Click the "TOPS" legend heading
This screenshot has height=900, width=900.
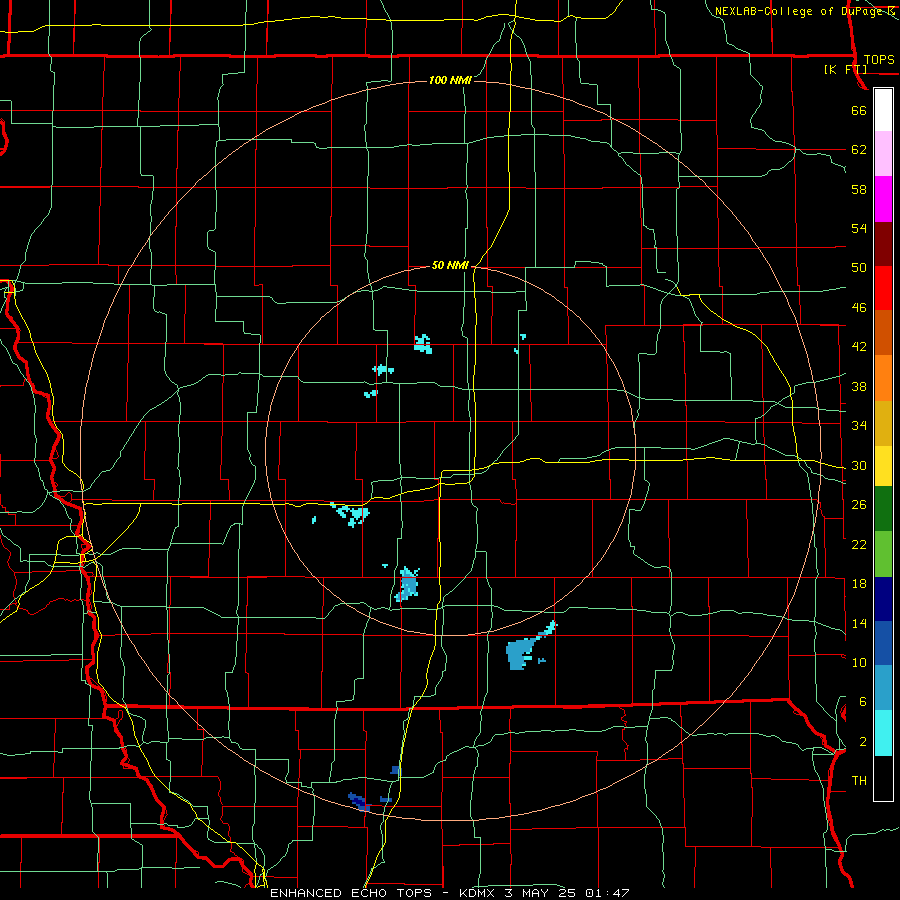coord(879,60)
